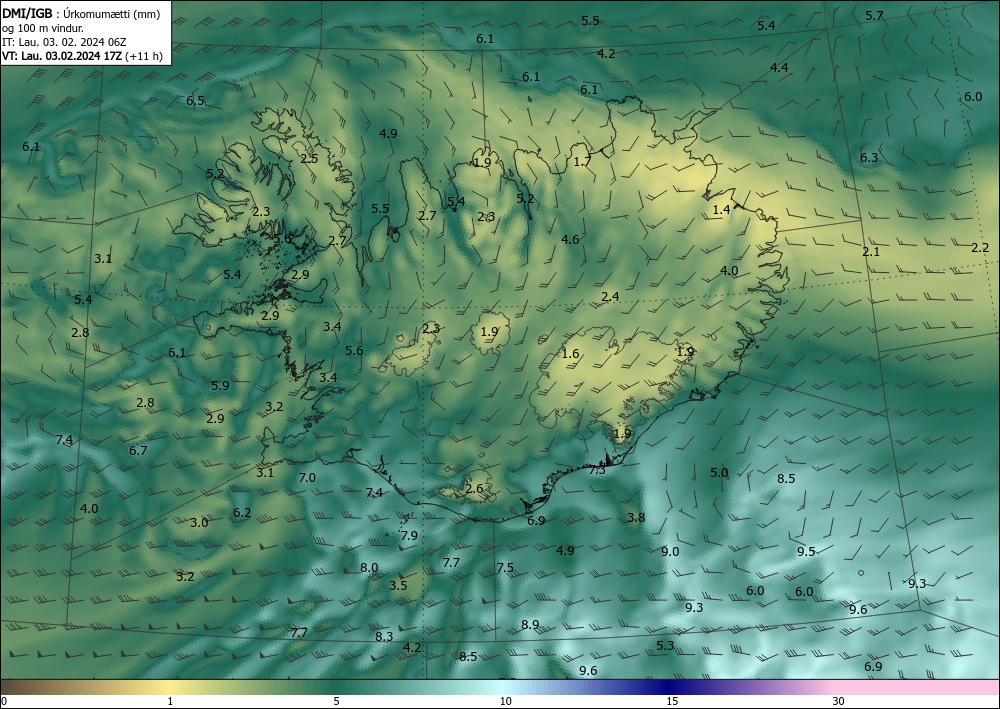Click the 5.3 value label
Screen dimensions: 1000x709
point(665,646)
